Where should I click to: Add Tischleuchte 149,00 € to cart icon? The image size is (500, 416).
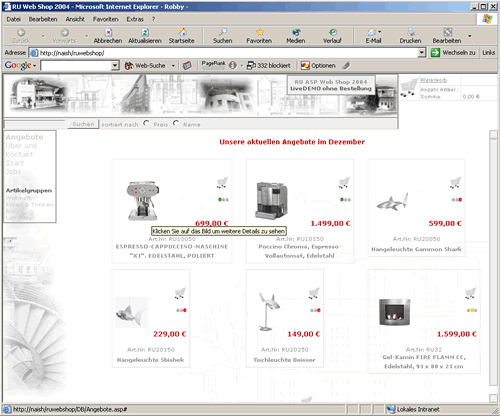tap(314, 293)
